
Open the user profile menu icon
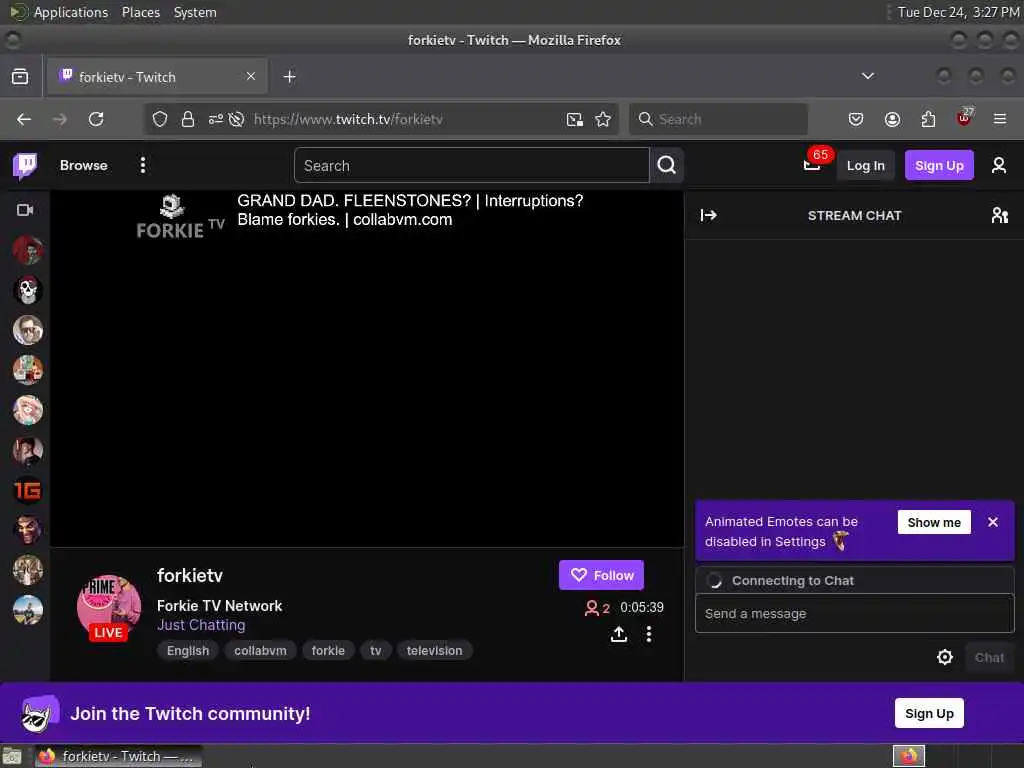pos(999,165)
